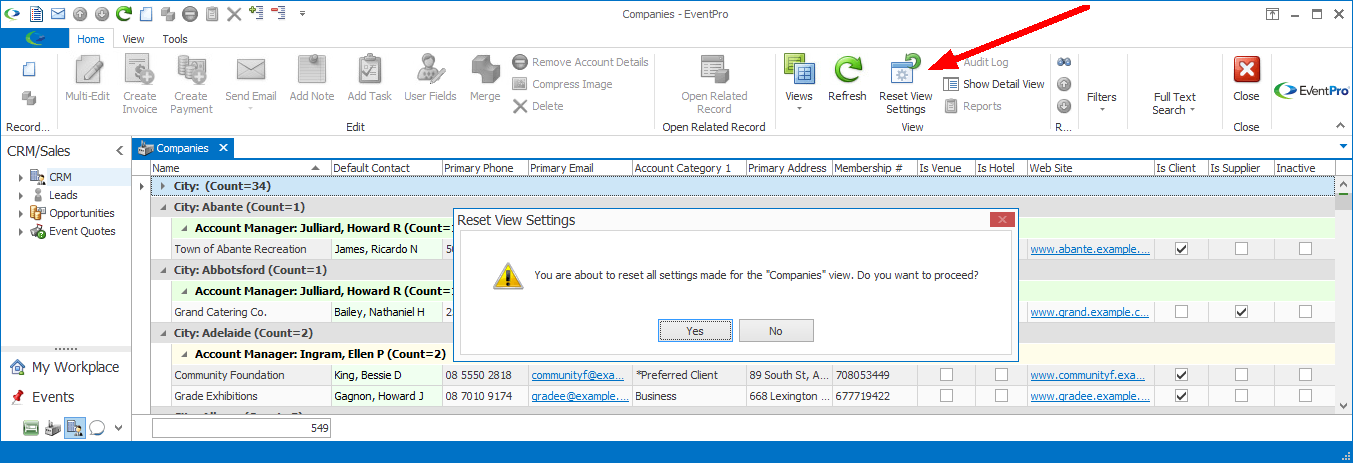
Task: Click the Refresh ribbon button
Action: click(847, 79)
